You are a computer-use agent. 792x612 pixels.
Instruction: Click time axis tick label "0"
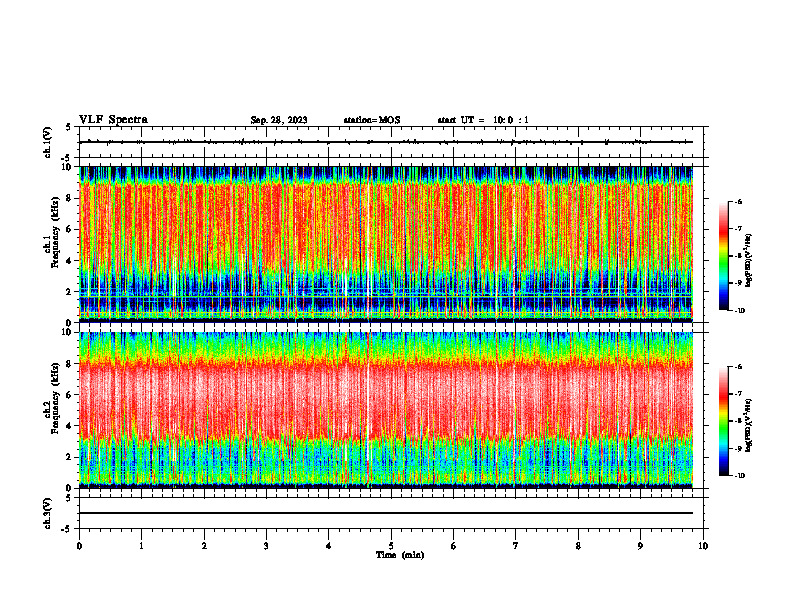pyautogui.click(x=79, y=546)
